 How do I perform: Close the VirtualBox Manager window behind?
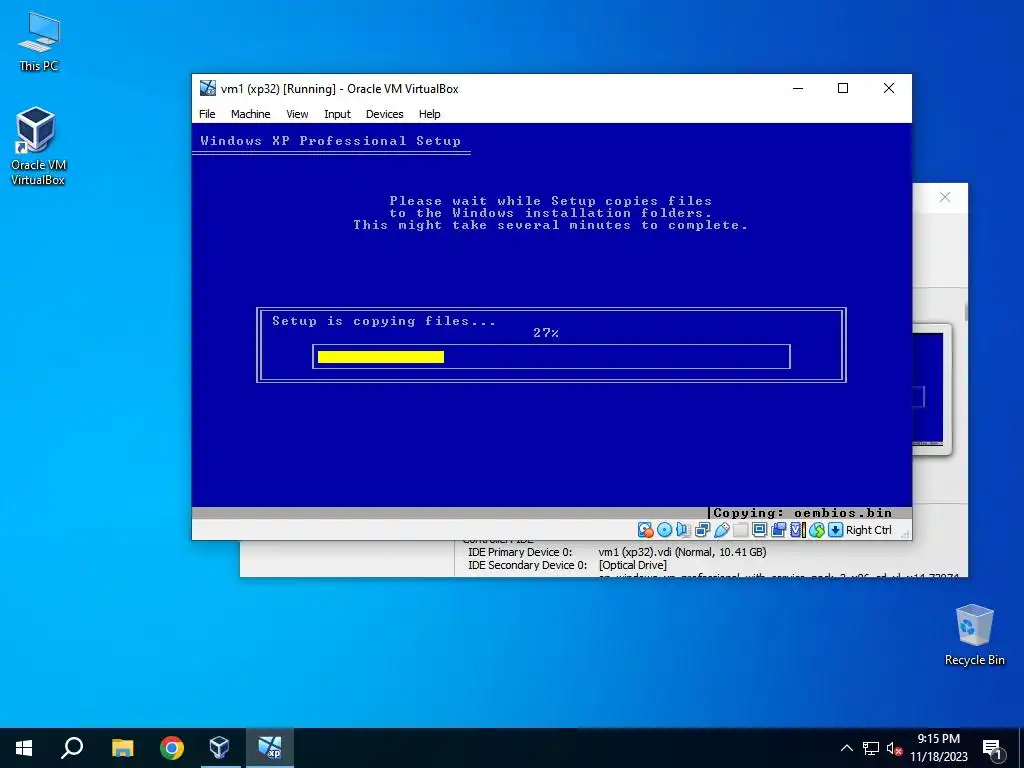point(945,197)
